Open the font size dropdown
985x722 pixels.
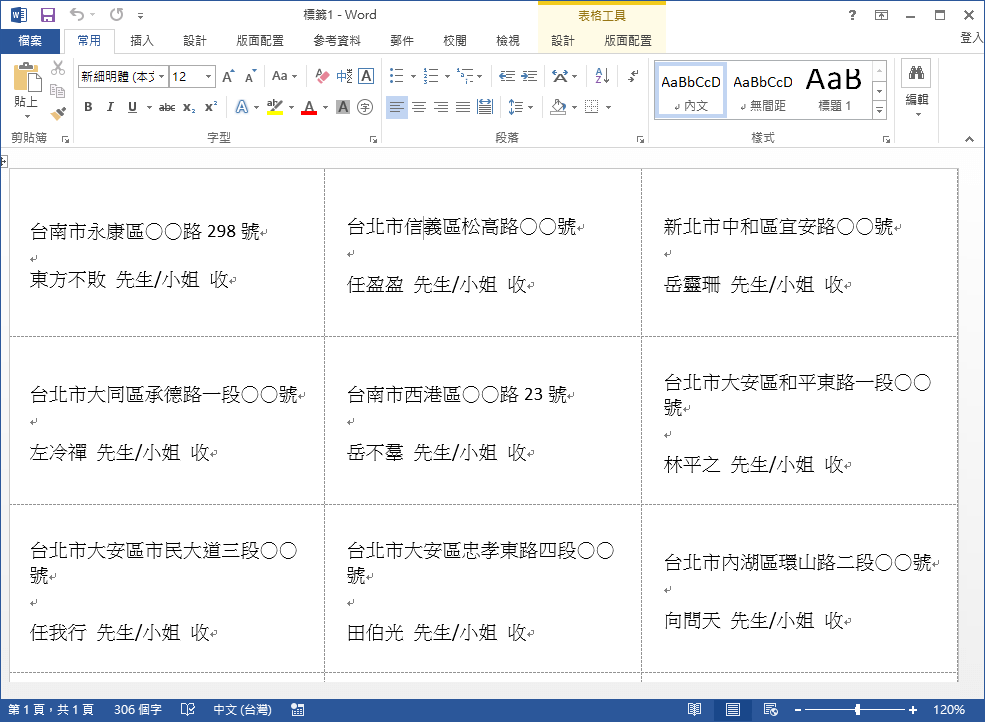click(x=207, y=75)
